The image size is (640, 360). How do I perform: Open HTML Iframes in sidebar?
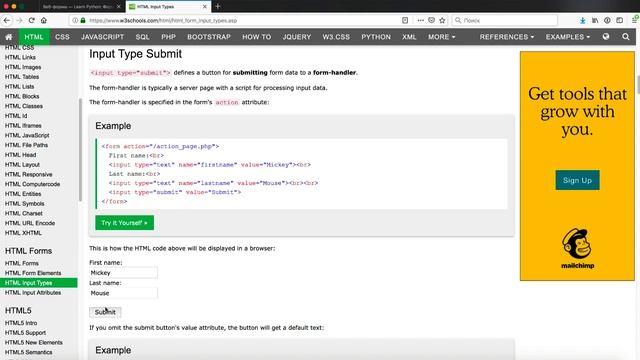pos(23,126)
